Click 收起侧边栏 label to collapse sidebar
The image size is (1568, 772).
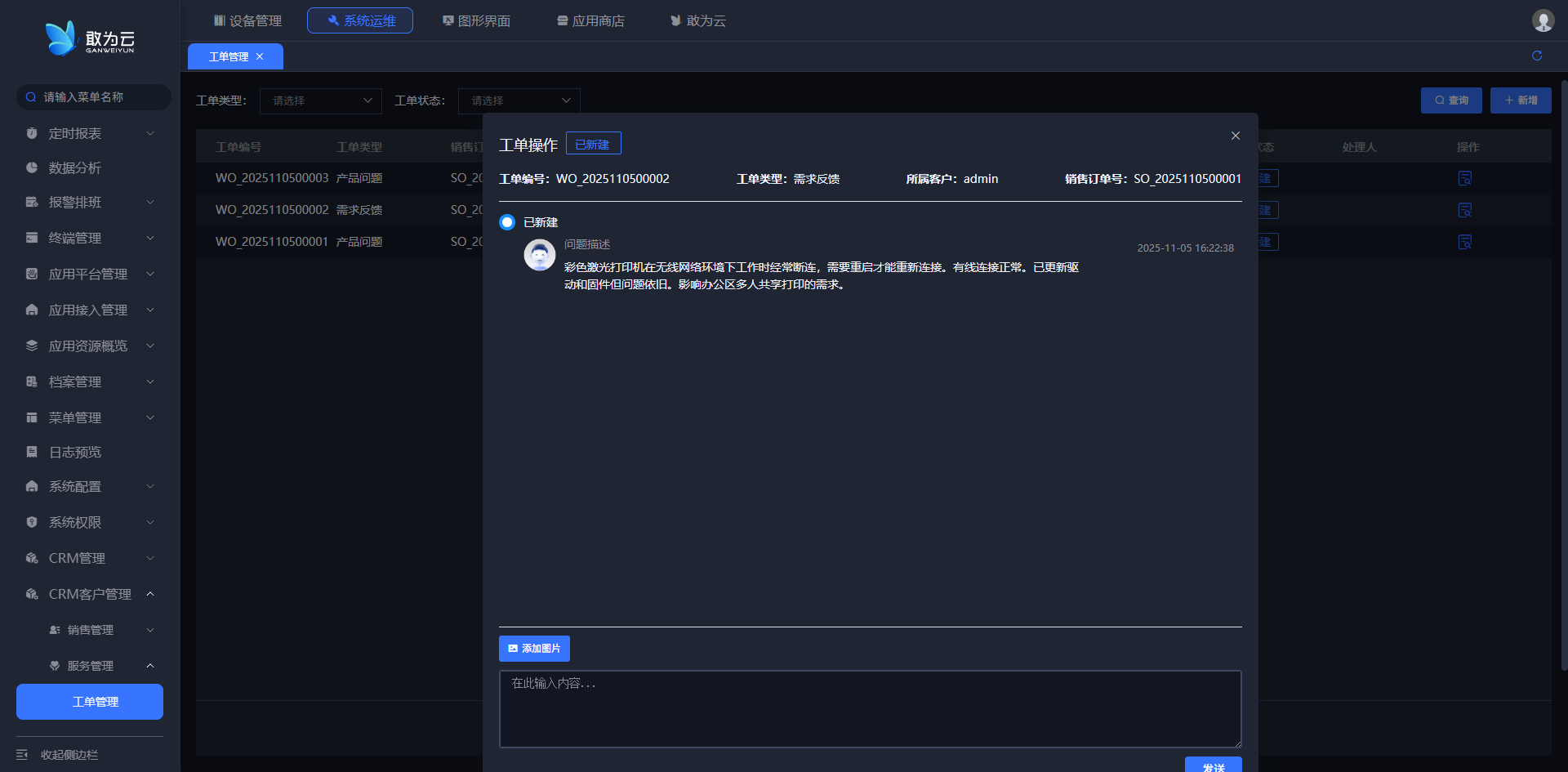(69, 755)
